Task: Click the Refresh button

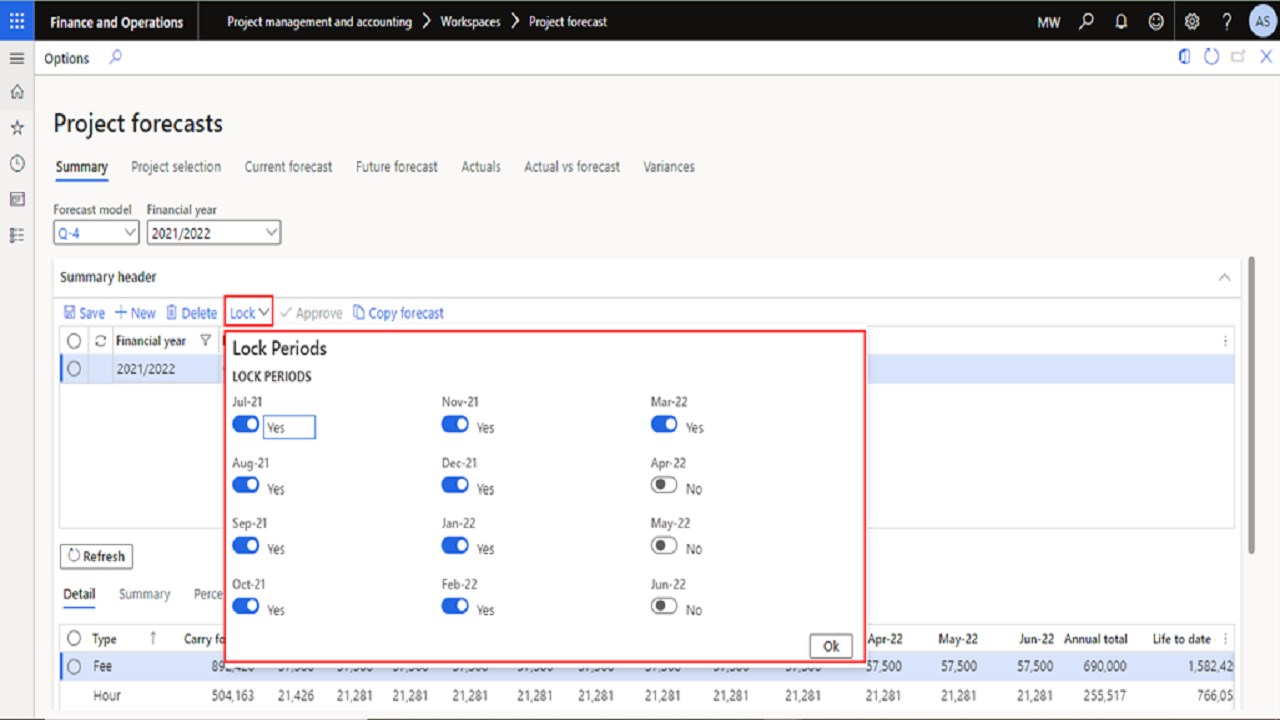Action: pos(96,556)
